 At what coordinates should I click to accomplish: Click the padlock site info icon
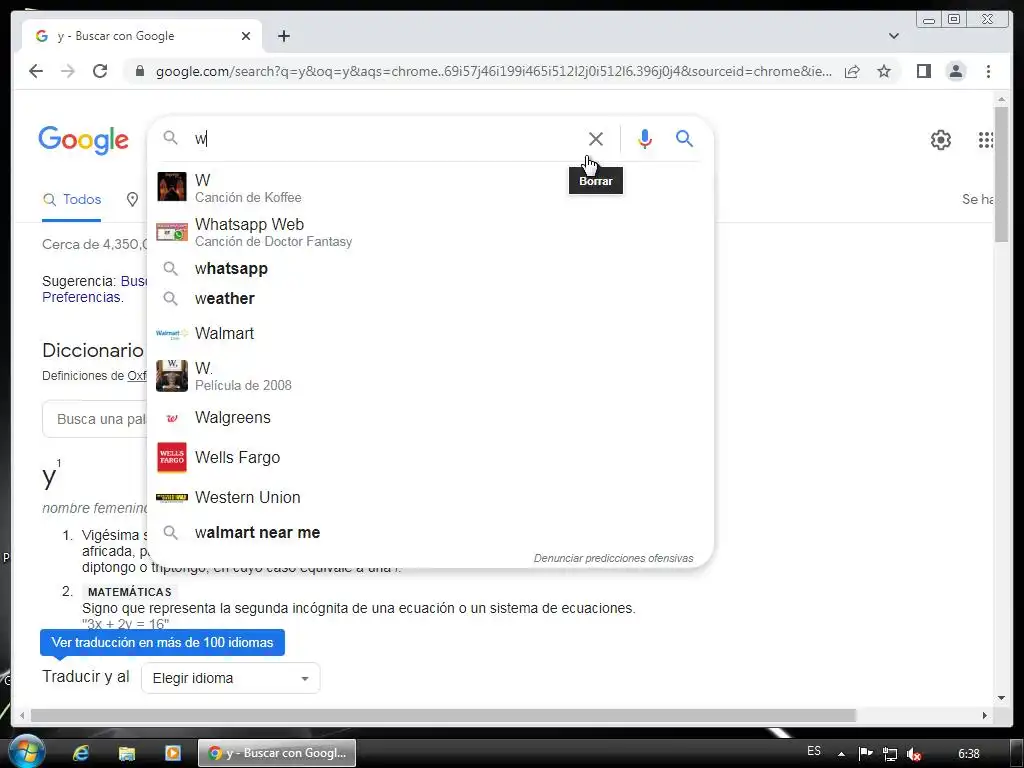click(x=139, y=71)
